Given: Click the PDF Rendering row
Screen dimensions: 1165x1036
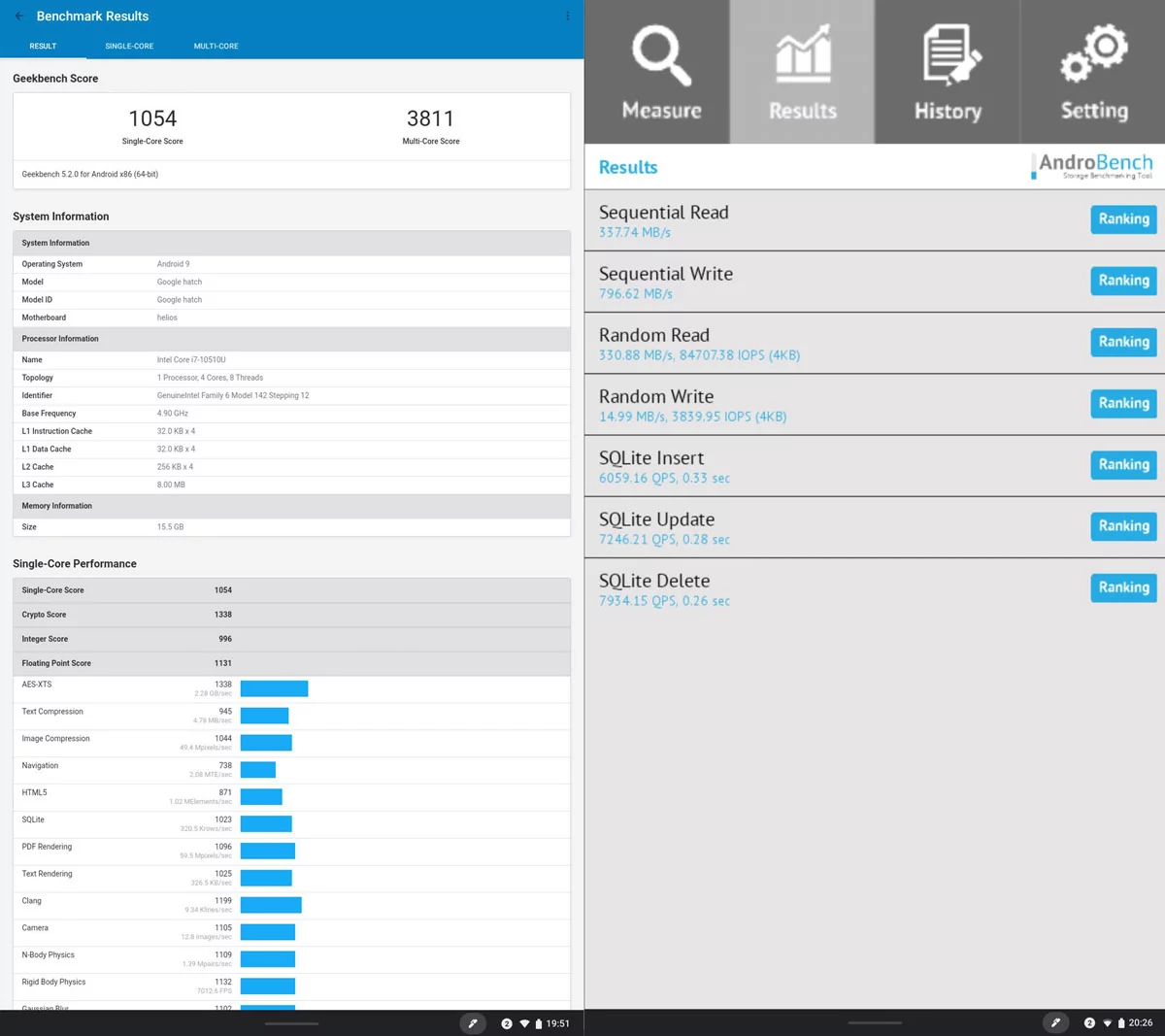Looking at the screenshot, I should [291, 852].
